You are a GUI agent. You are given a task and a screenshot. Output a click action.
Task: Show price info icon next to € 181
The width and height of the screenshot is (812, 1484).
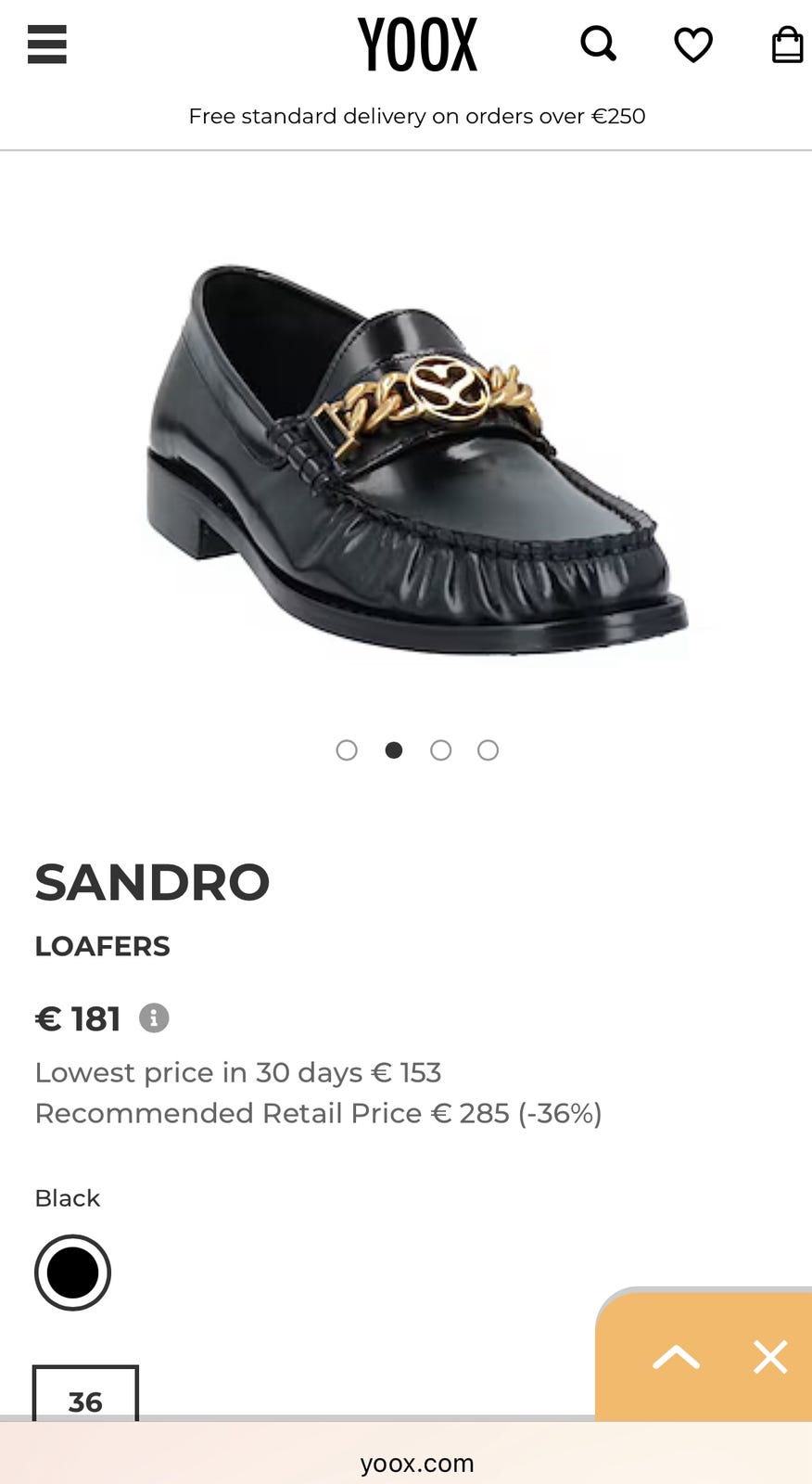pos(154,1018)
